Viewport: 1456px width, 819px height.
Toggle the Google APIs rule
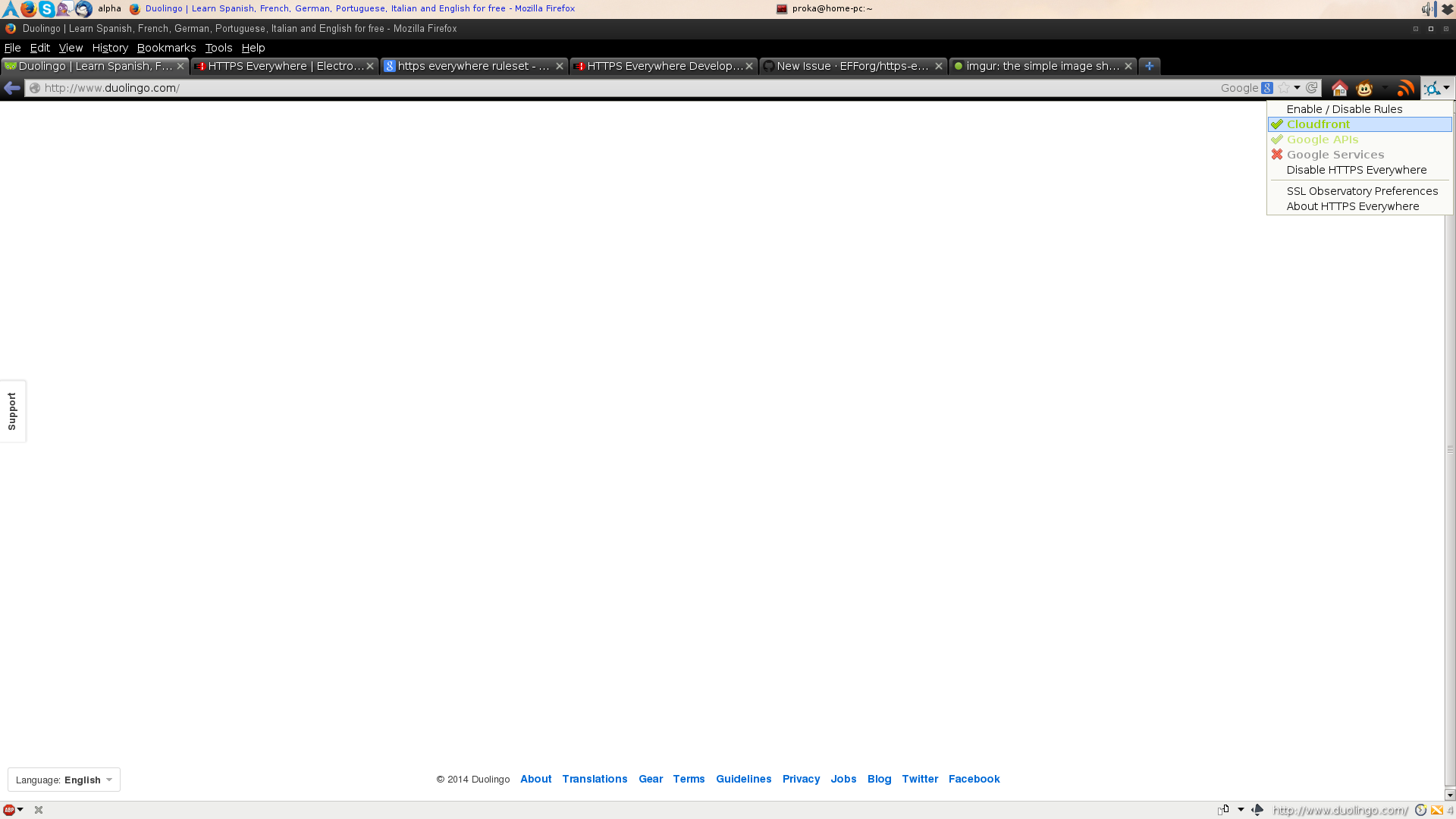[1360, 140]
